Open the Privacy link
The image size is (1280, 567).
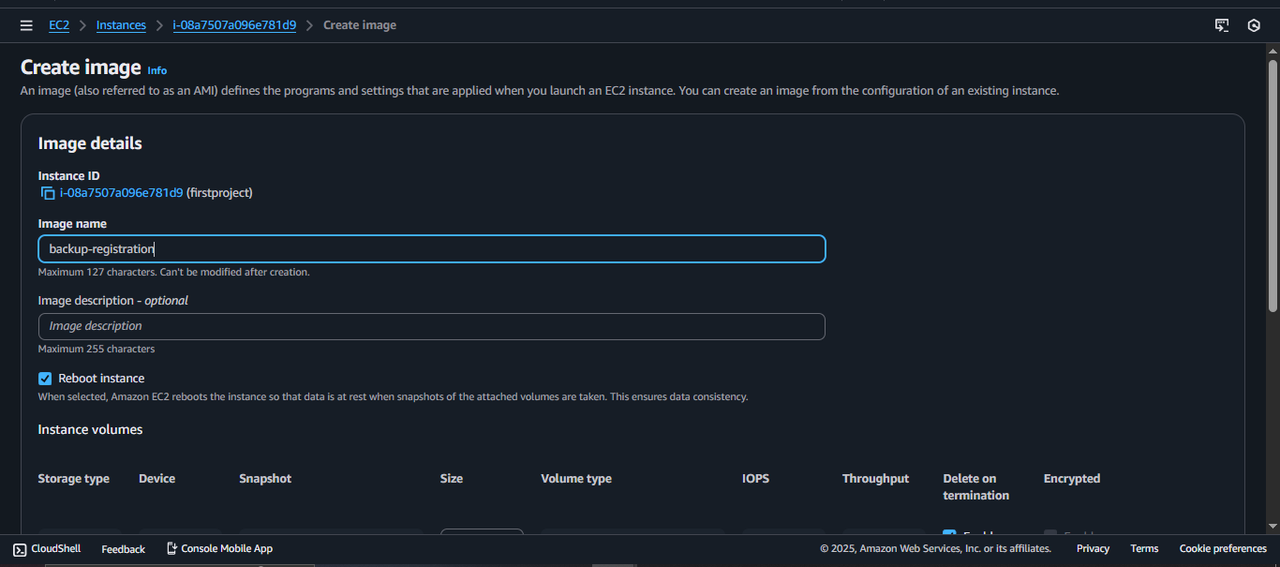(1093, 548)
